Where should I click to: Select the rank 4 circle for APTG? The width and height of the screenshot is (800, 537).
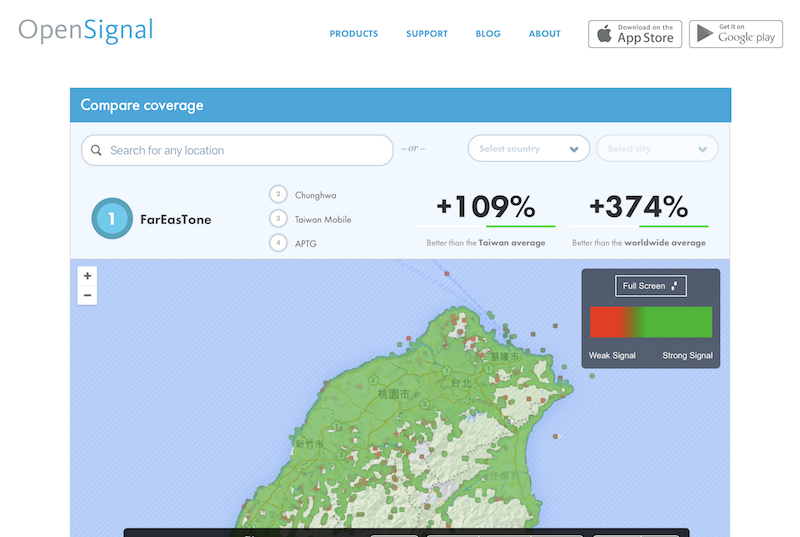tap(278, 243)
